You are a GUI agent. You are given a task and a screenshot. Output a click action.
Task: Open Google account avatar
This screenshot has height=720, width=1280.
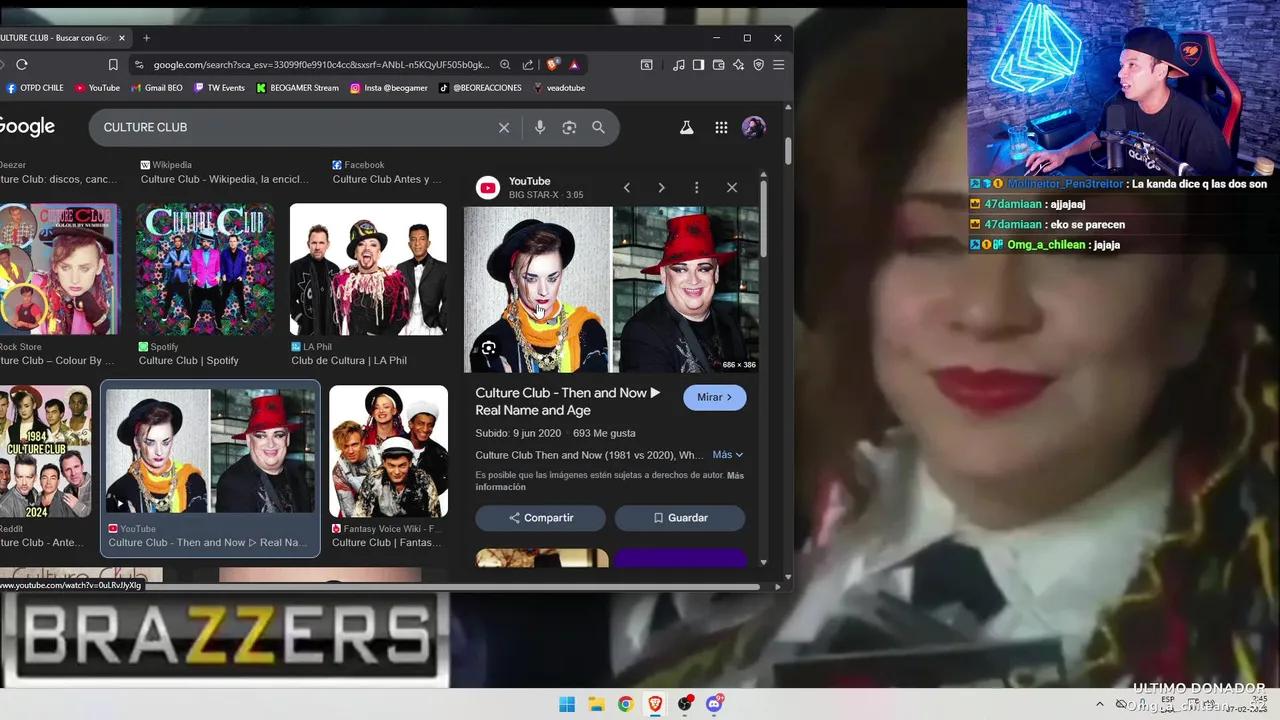click(754, 127)
